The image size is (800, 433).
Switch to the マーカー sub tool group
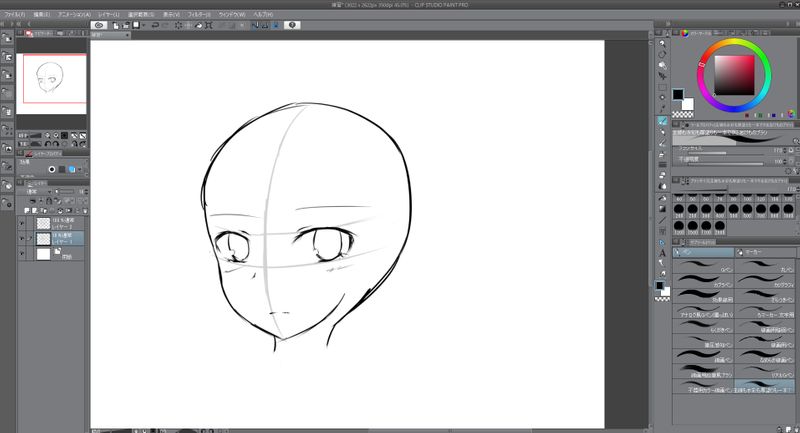[x=750, y=253]
